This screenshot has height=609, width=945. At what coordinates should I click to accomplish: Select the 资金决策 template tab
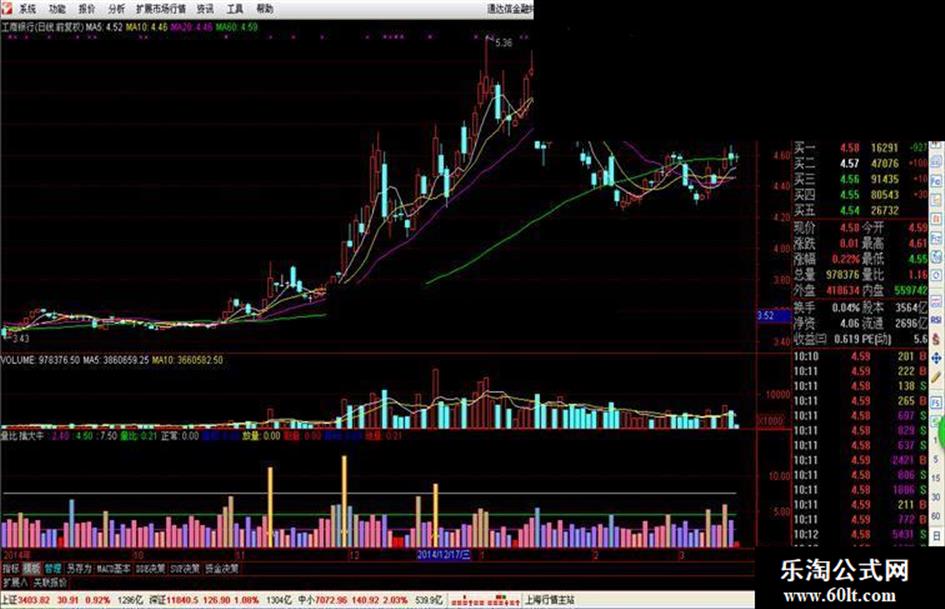(x=222, y=568)
